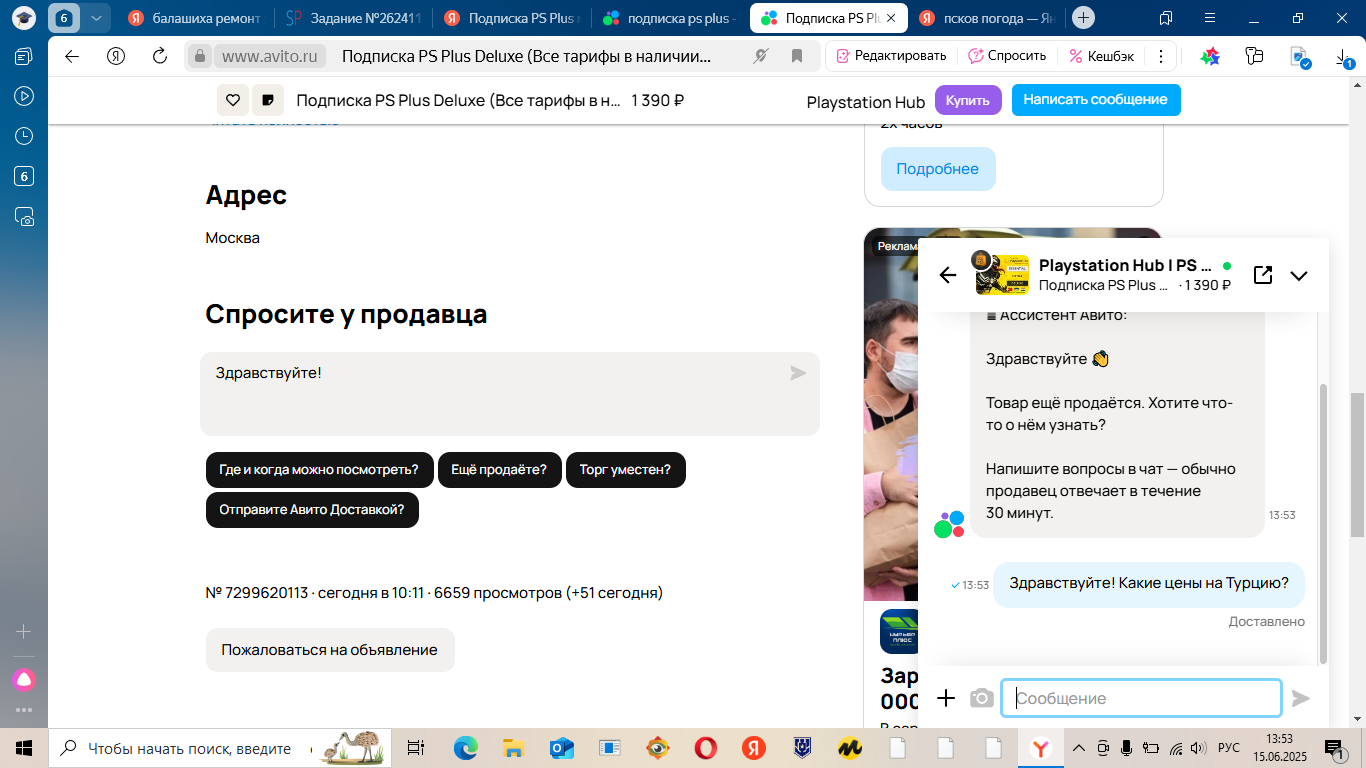Image resolution: width=1366 pixels, height=768 pixels.
Task: Select the 'Ещё продаёте?' quick question
Action: pyautogui.click(x=499, y=470)
